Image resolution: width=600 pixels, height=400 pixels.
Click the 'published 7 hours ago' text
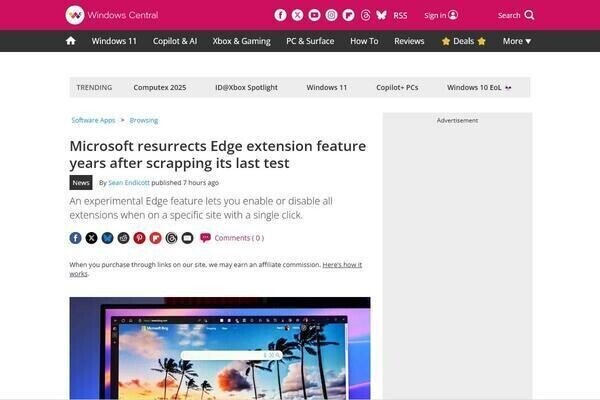(185, 183)
